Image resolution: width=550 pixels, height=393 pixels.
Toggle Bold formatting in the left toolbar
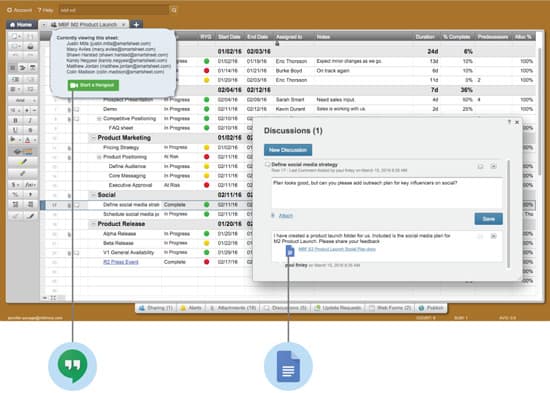click(x=15, y=120)
